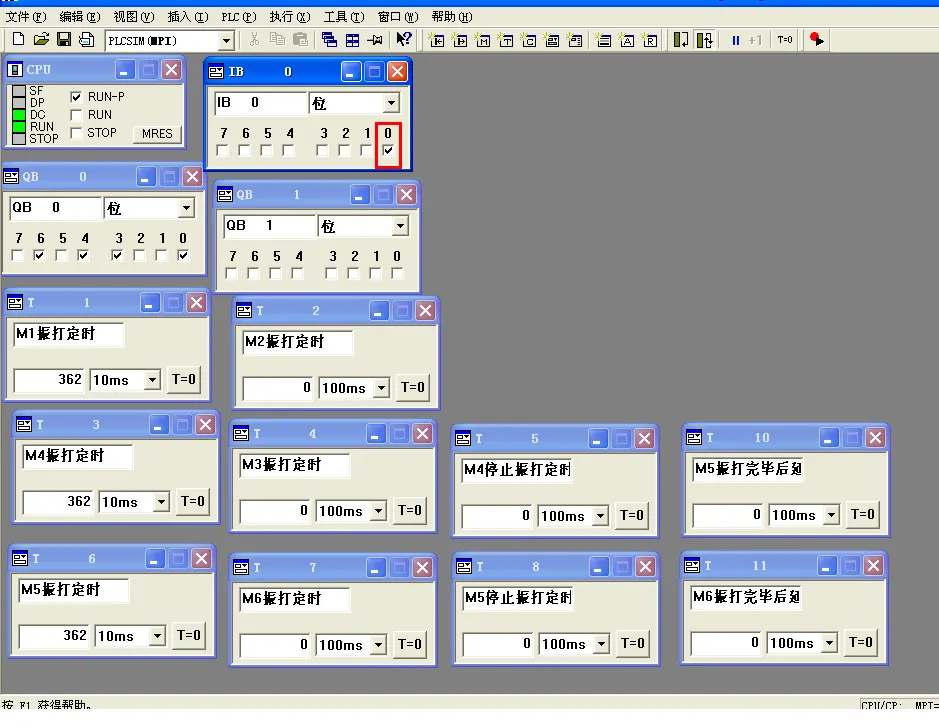Image resolution: width=939 pixels, height=728 pixels.
Task: Open the format dropdown in IB 0 window
Action: click(391, 103)
